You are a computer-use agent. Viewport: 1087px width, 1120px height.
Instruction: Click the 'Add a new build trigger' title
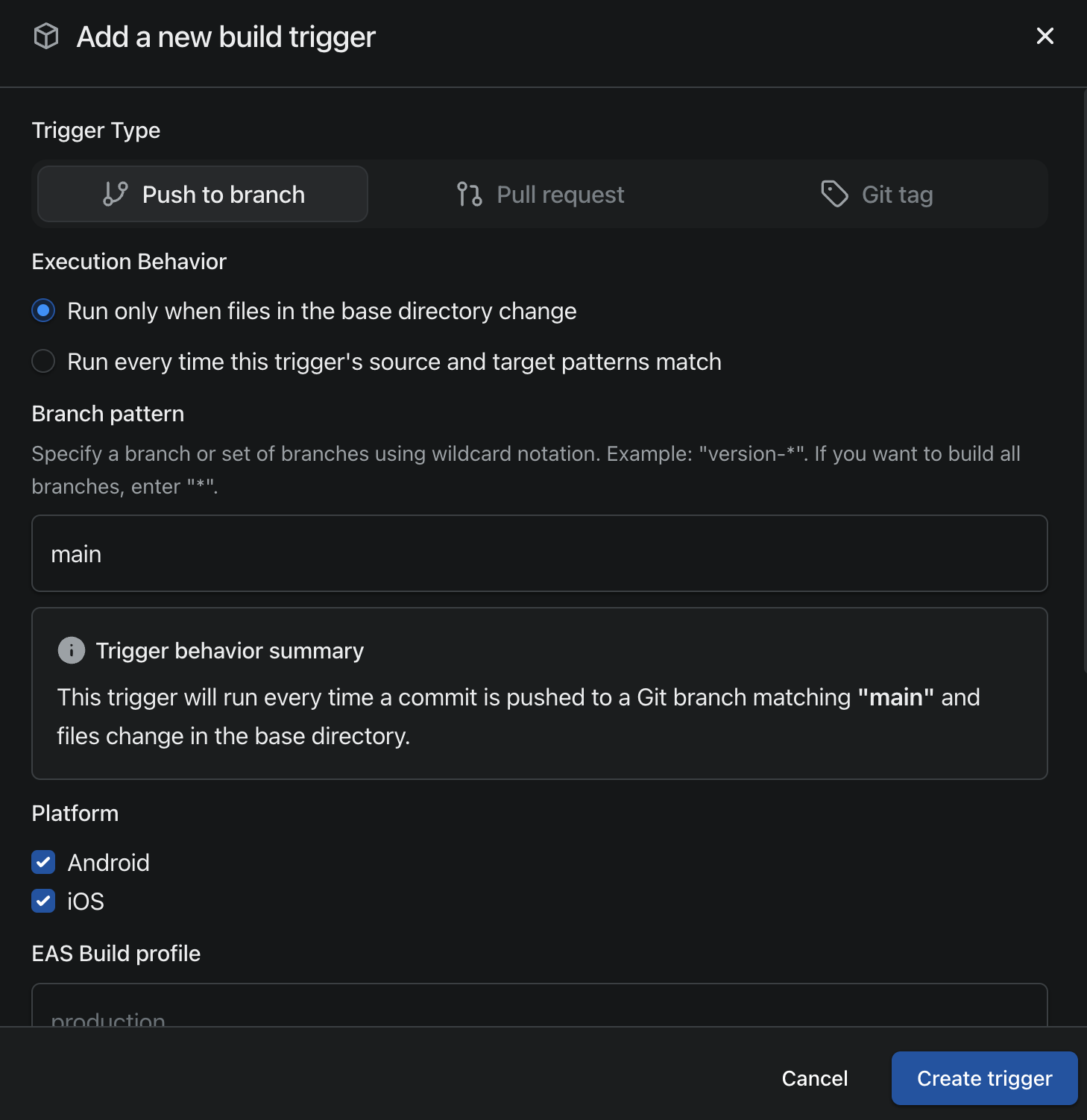click(224, 36)
